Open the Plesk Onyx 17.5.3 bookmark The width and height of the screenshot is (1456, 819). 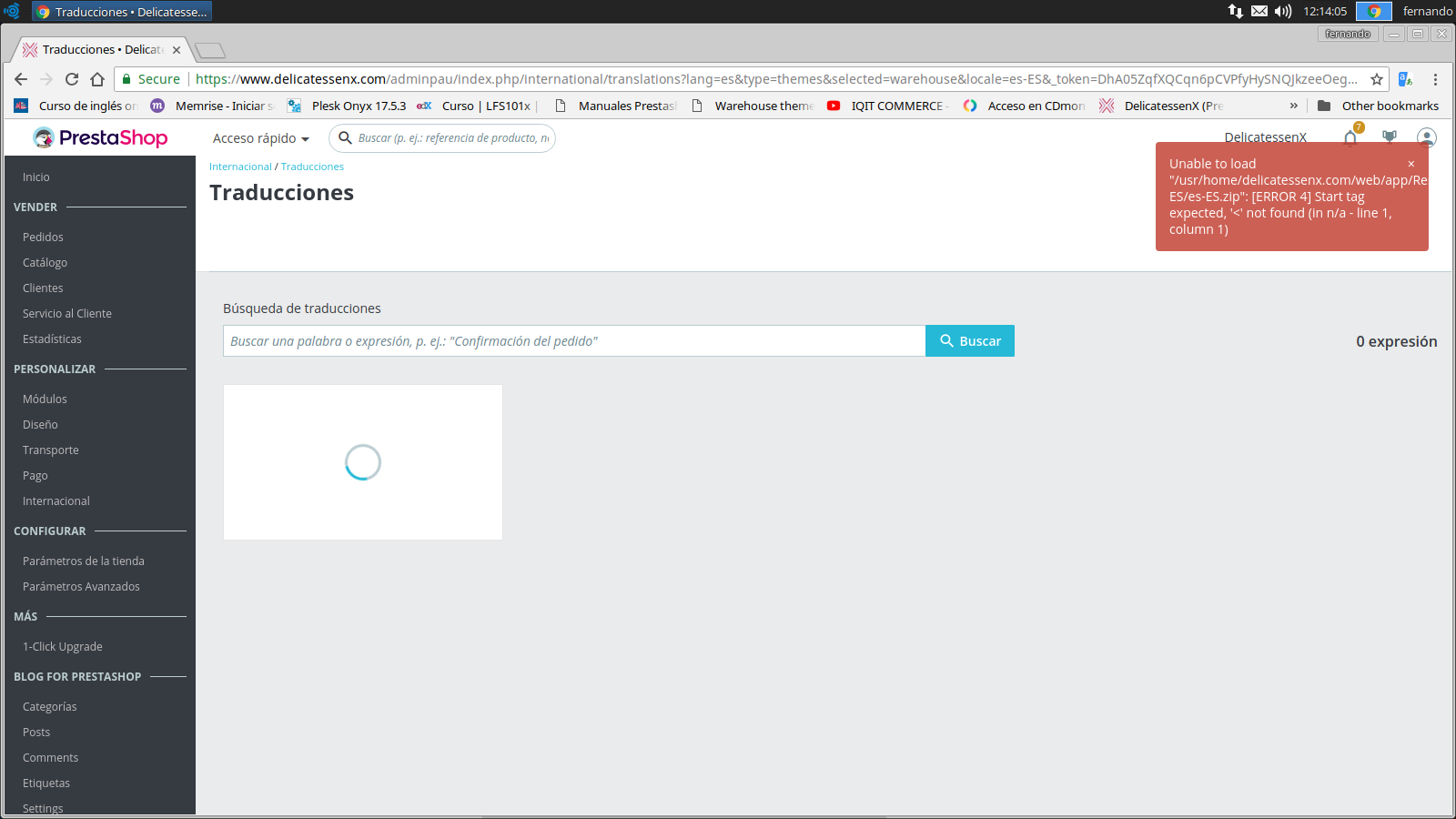pyautogui.click(x=347, y=106)
